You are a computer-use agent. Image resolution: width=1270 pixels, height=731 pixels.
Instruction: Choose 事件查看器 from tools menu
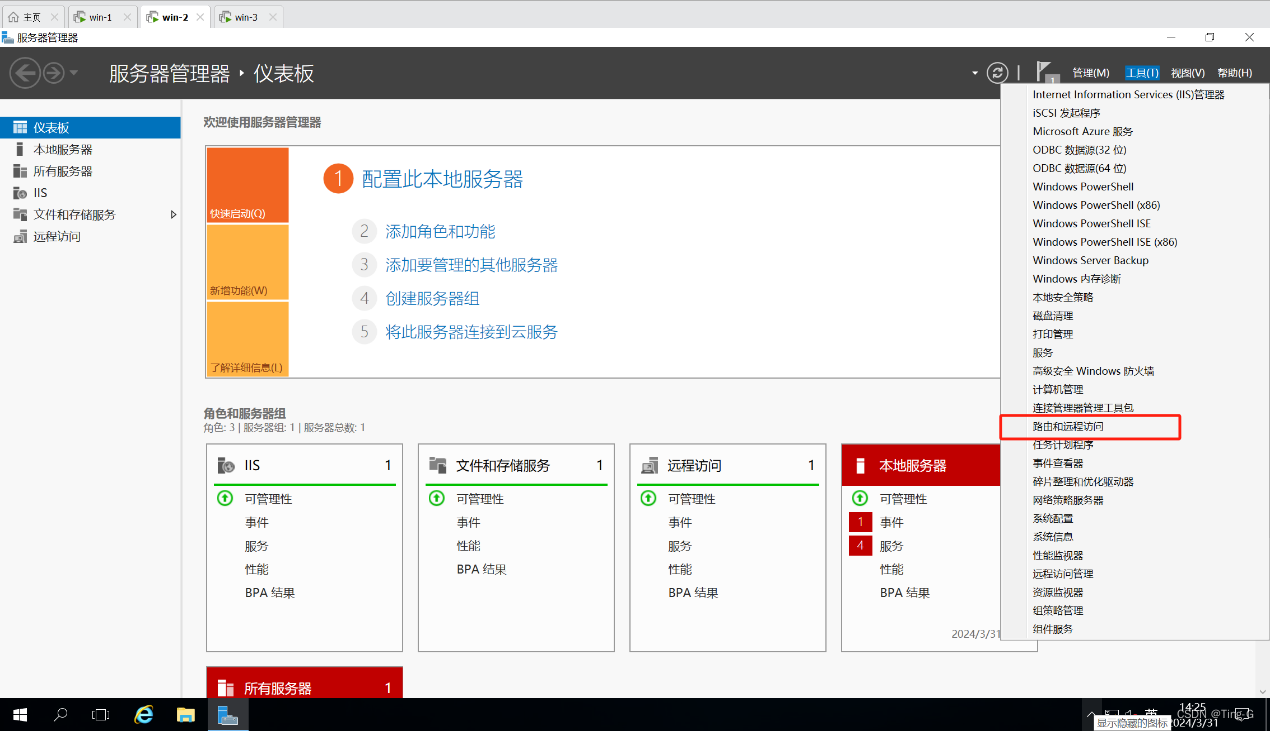click(1058, 463)
